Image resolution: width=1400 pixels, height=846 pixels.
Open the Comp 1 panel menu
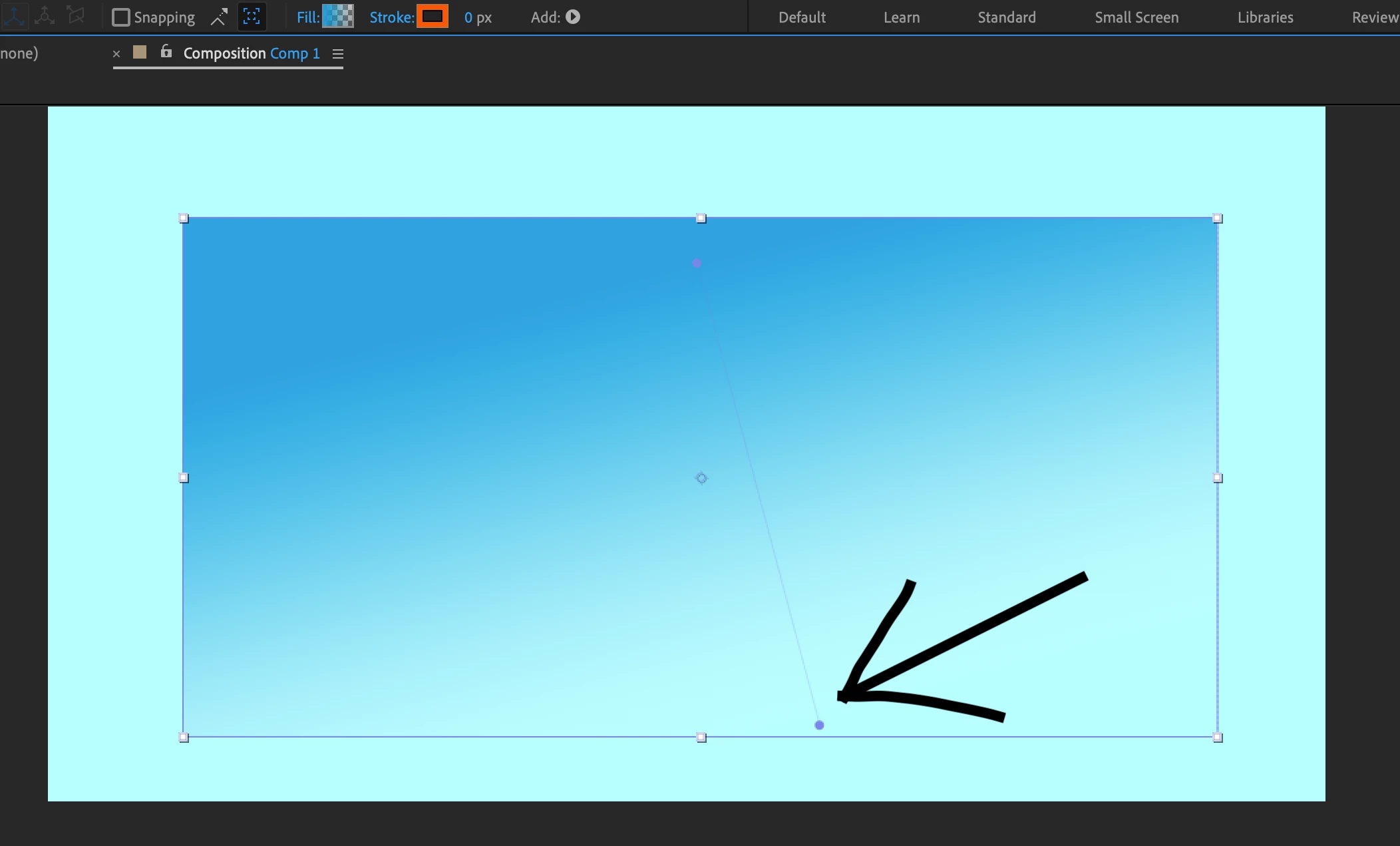click(x=338, y=54)
